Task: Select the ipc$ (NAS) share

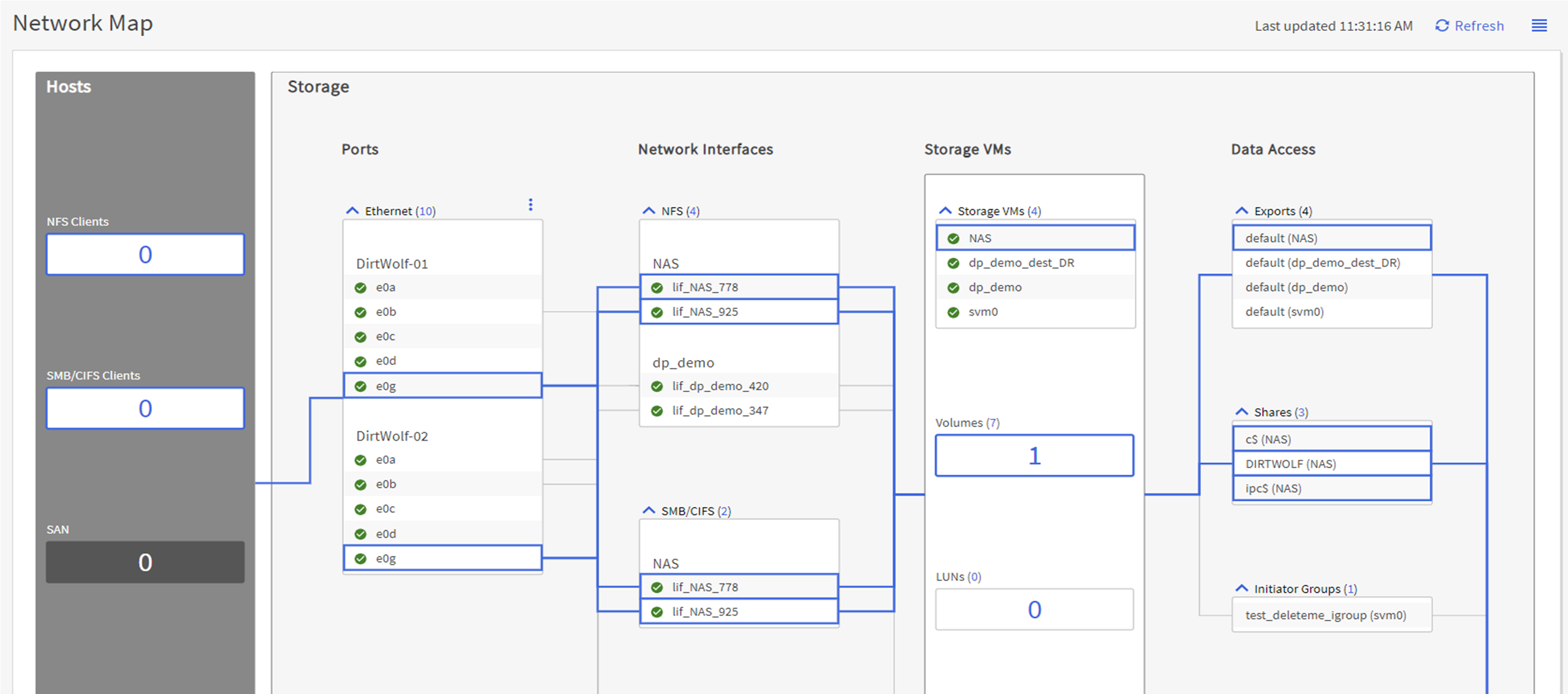Action: coord(1332,488)
